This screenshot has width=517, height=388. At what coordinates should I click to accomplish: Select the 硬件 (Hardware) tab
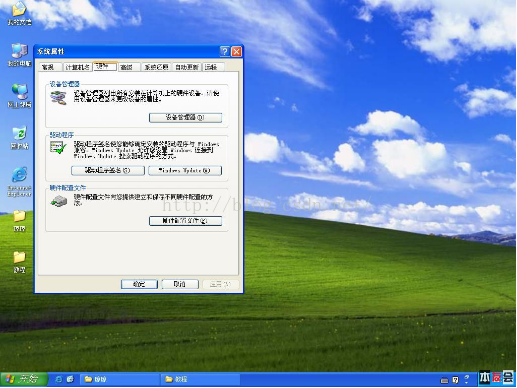point(105,66)
